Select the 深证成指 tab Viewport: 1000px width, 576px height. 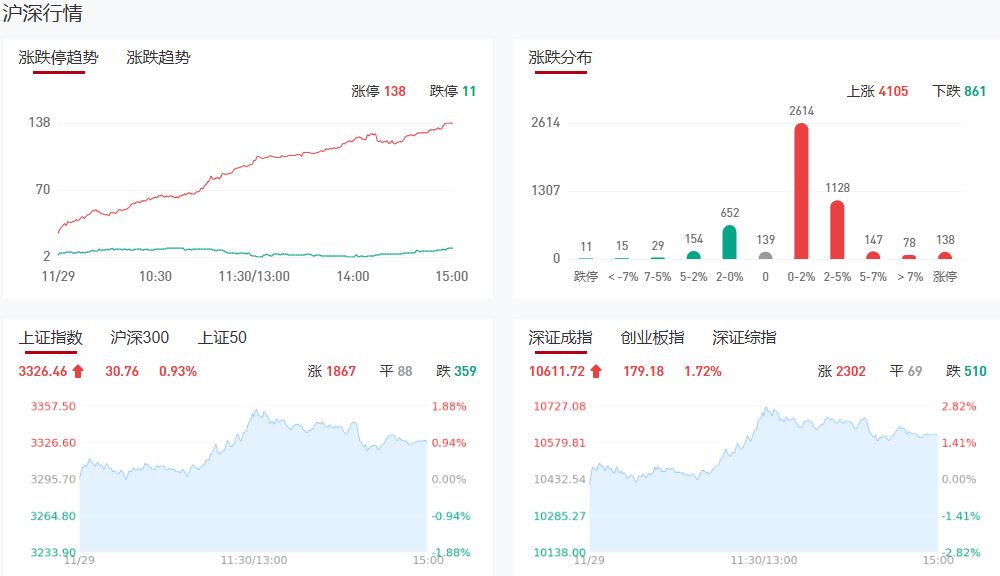[x=560, y=338]
